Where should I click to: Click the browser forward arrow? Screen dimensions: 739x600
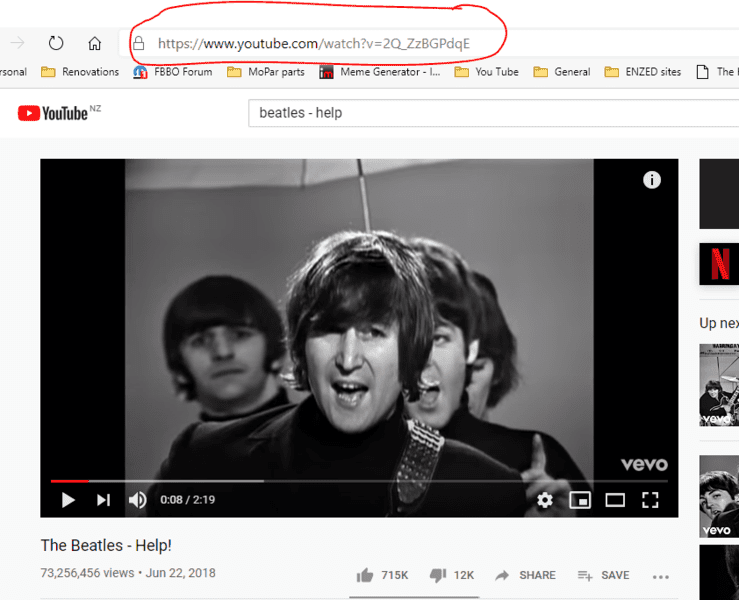click(x=17, y=43)
